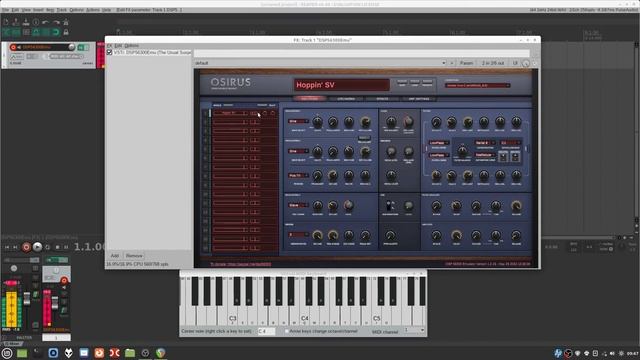The image size is (640, 360).
Task: Switch to the highlighted first Osirus page tab
Action: pyautogui.click(x=310, y=98)
